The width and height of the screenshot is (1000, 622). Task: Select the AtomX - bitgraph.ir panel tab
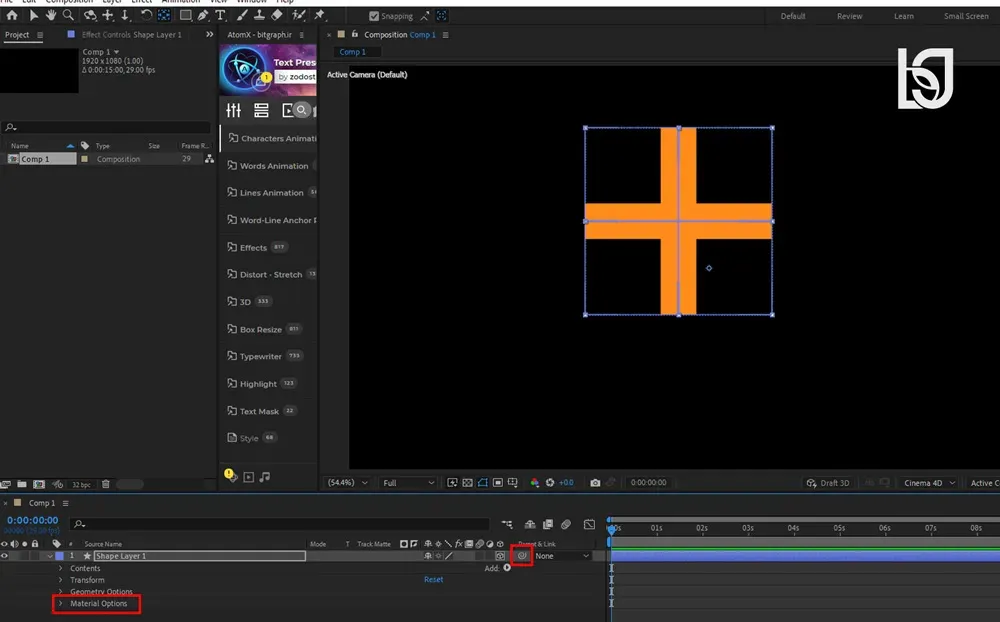point(260,35)
